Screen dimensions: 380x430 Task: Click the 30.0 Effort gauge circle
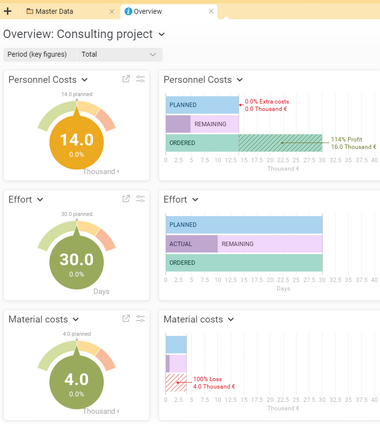[x=77, y=262]
